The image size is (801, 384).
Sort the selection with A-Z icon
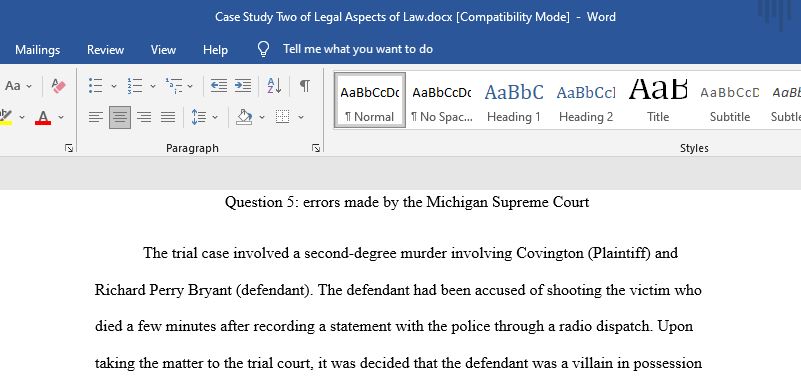(274, 86)
